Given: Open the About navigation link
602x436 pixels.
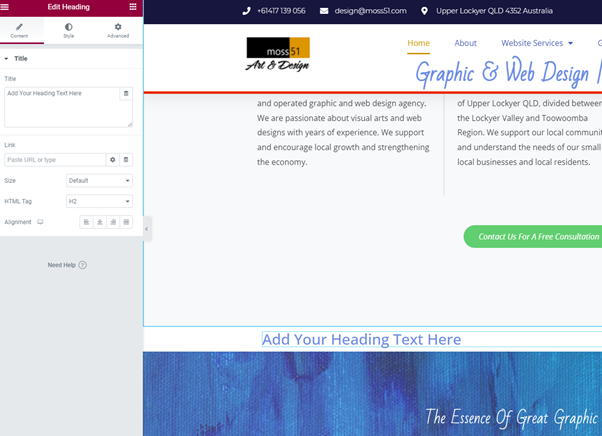Looking at the screenshot, I should (465, 43).
